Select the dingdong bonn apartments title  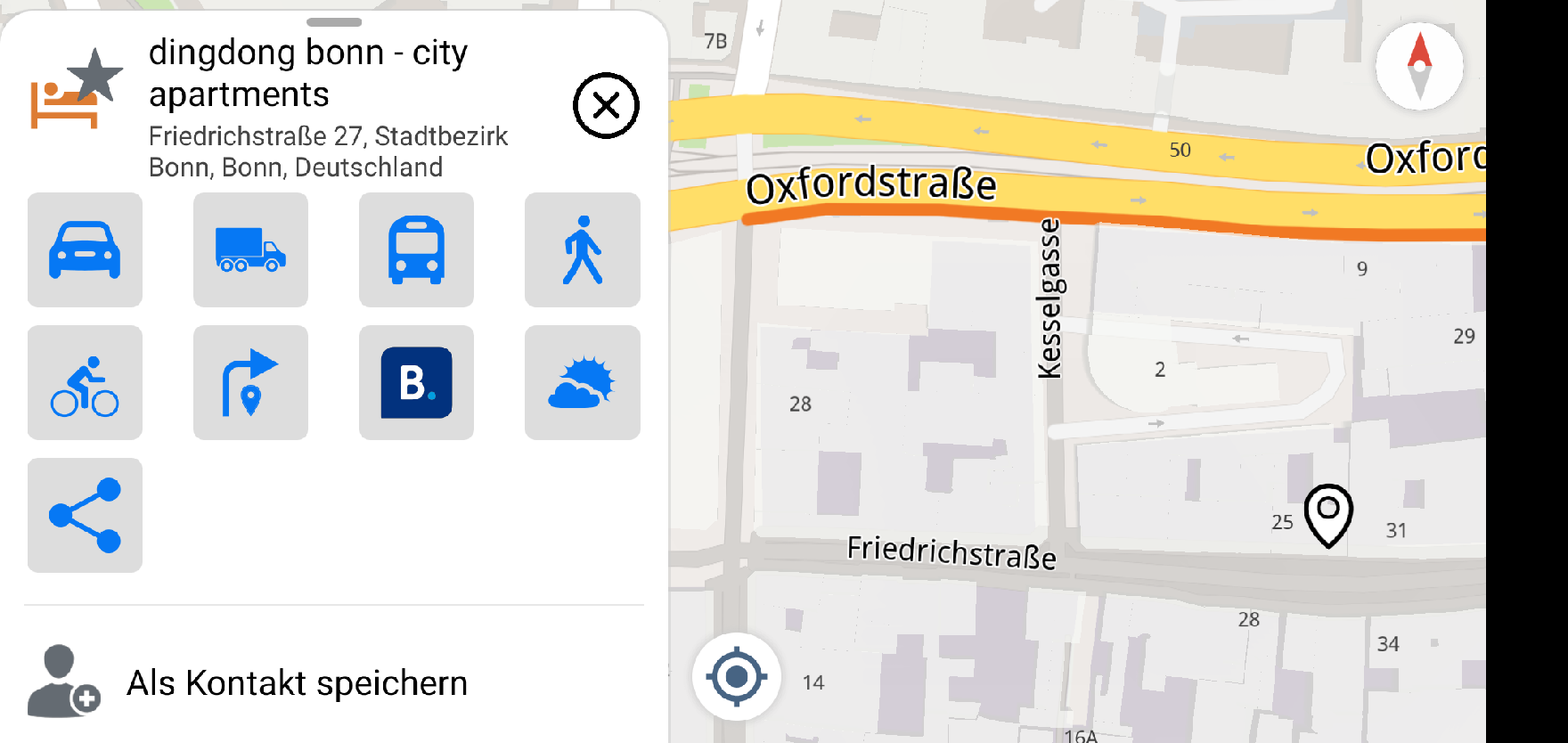click(x=307, y=73)
